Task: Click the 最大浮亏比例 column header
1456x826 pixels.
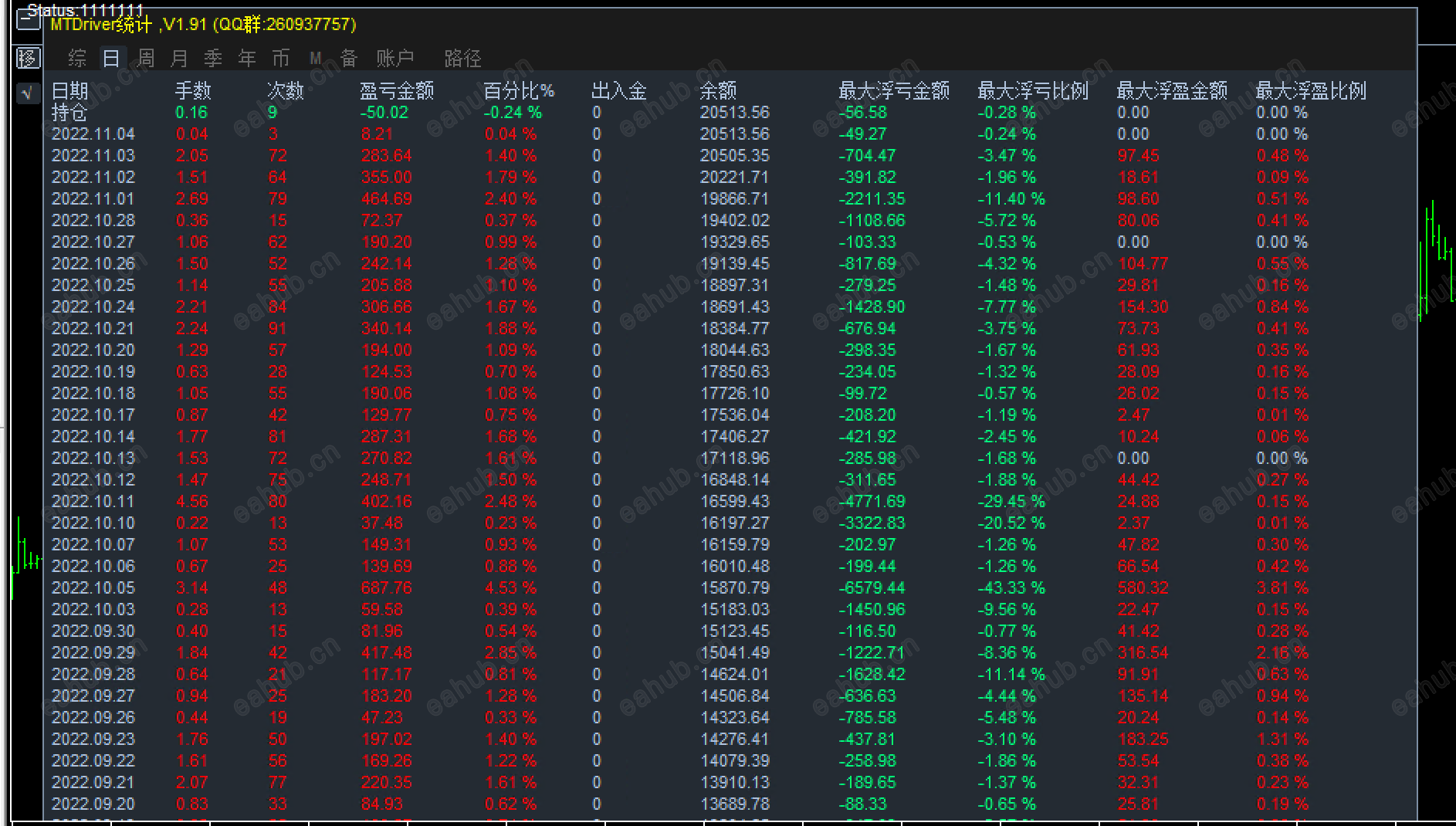Action: [1033, 91]
